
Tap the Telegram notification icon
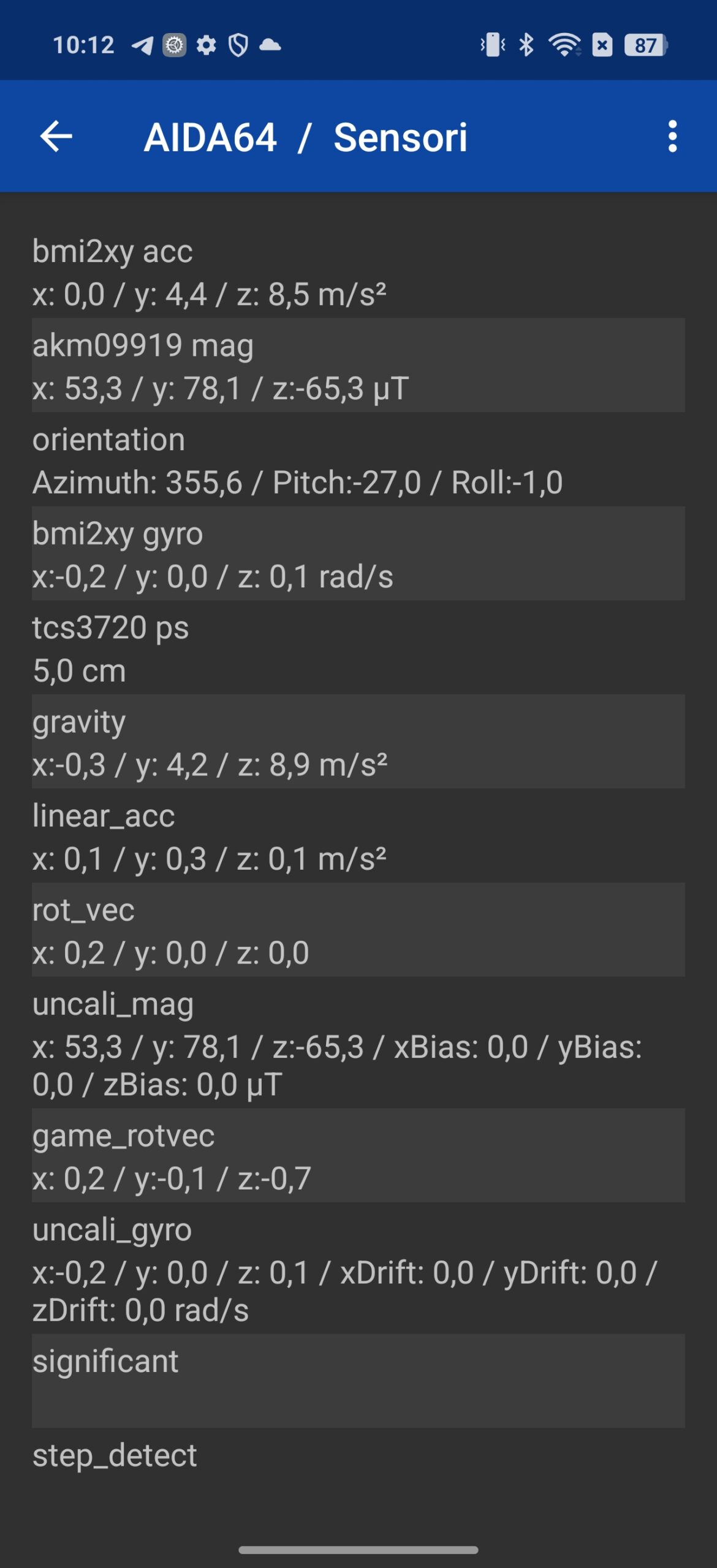tap(142, 45)
